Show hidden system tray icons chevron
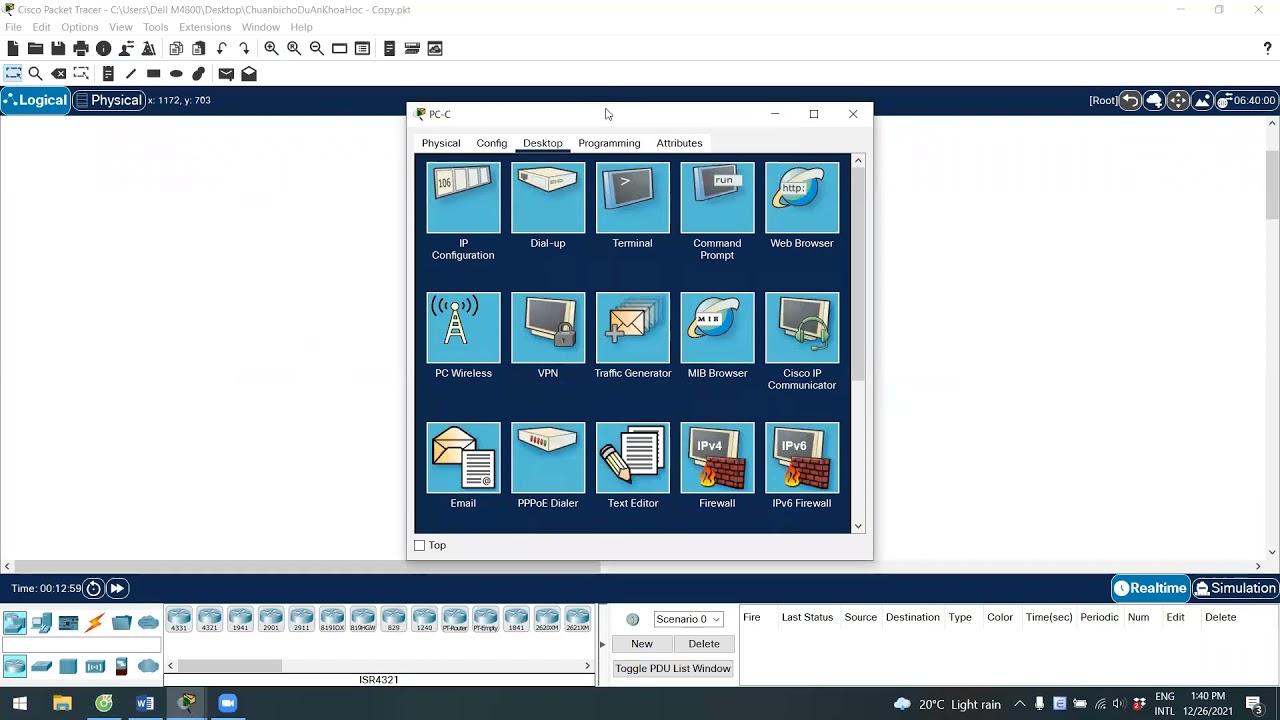1280x720 pixels. coord(1019,704)
